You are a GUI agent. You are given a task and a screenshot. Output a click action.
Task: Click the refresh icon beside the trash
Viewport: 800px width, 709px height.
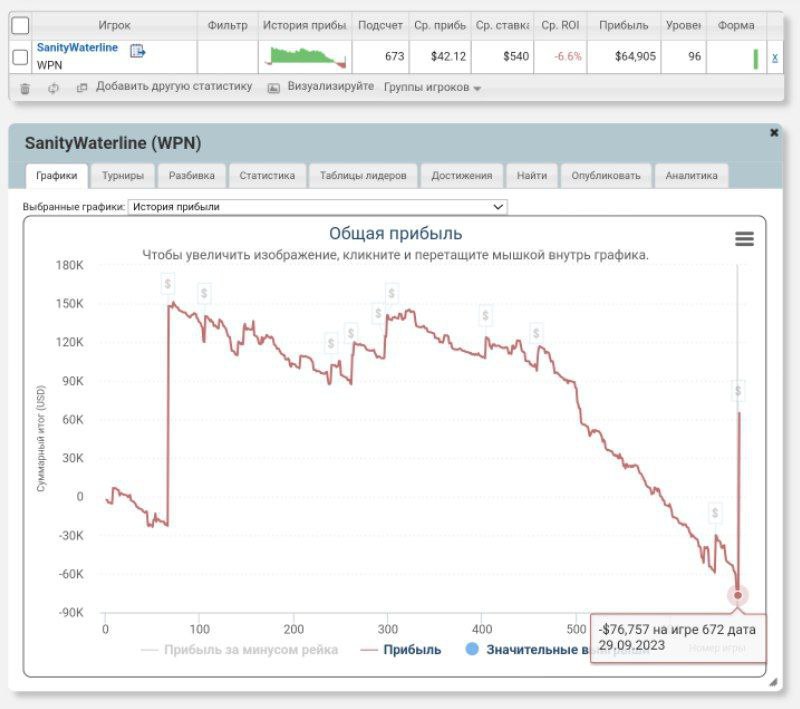pos(53,88)
